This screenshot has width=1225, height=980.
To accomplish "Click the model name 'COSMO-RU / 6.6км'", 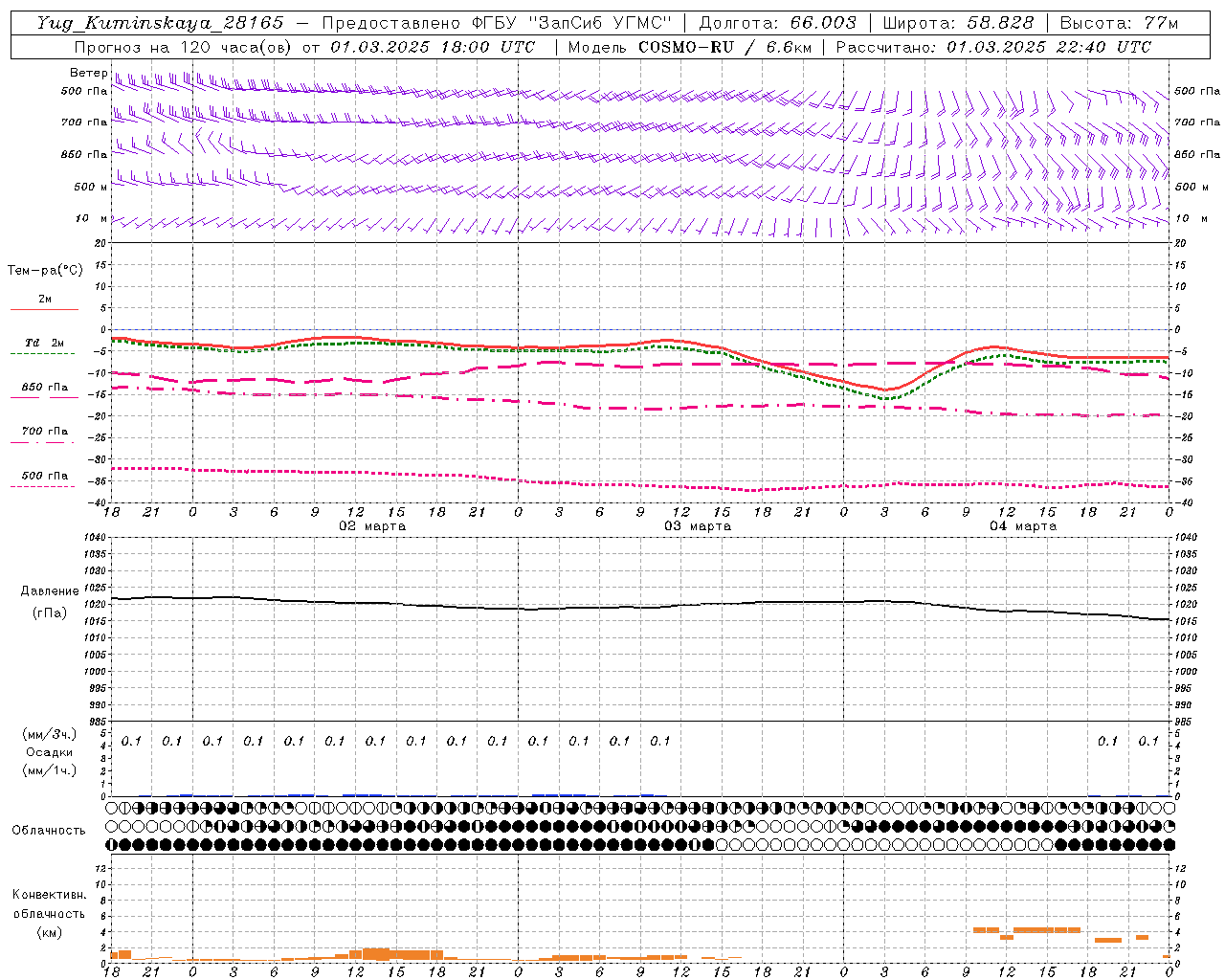I will tap(724, 47).
